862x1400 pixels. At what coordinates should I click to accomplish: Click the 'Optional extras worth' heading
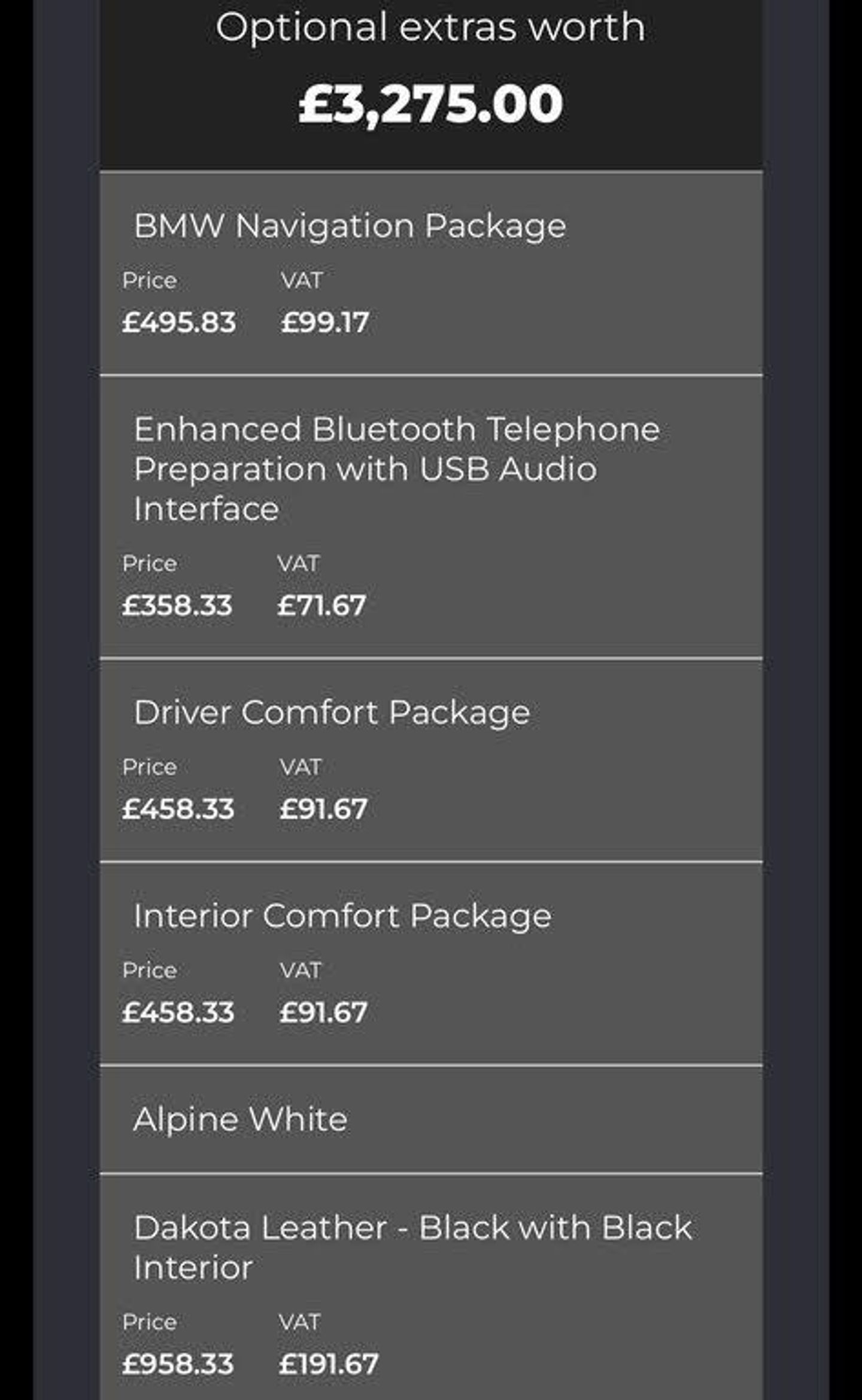point(430,28)
